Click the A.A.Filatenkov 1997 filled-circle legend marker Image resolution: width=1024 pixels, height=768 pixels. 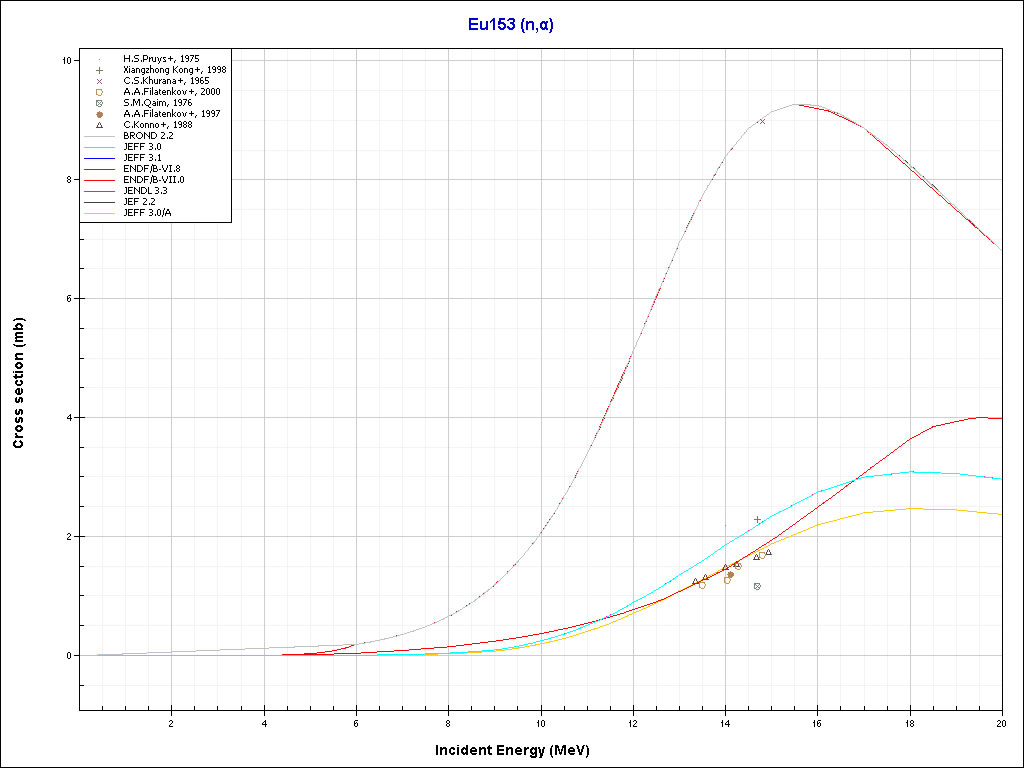pyautogui.click(x=99, y=114)
